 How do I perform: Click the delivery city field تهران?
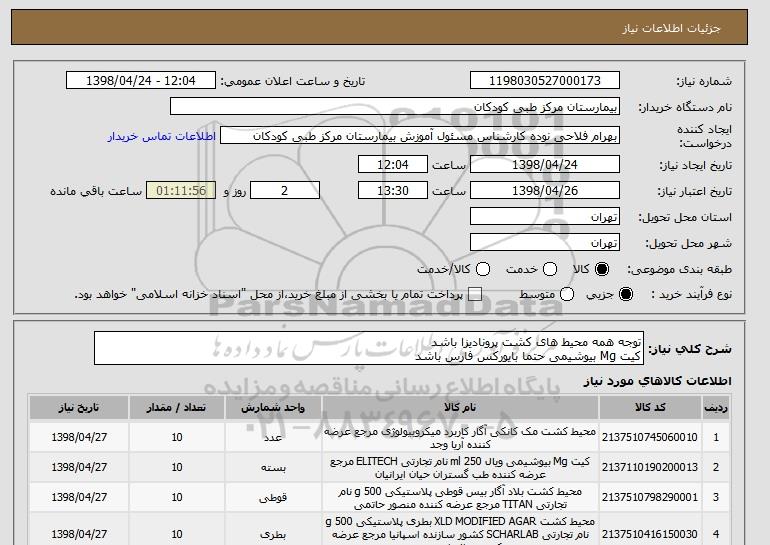coord(545,243)
